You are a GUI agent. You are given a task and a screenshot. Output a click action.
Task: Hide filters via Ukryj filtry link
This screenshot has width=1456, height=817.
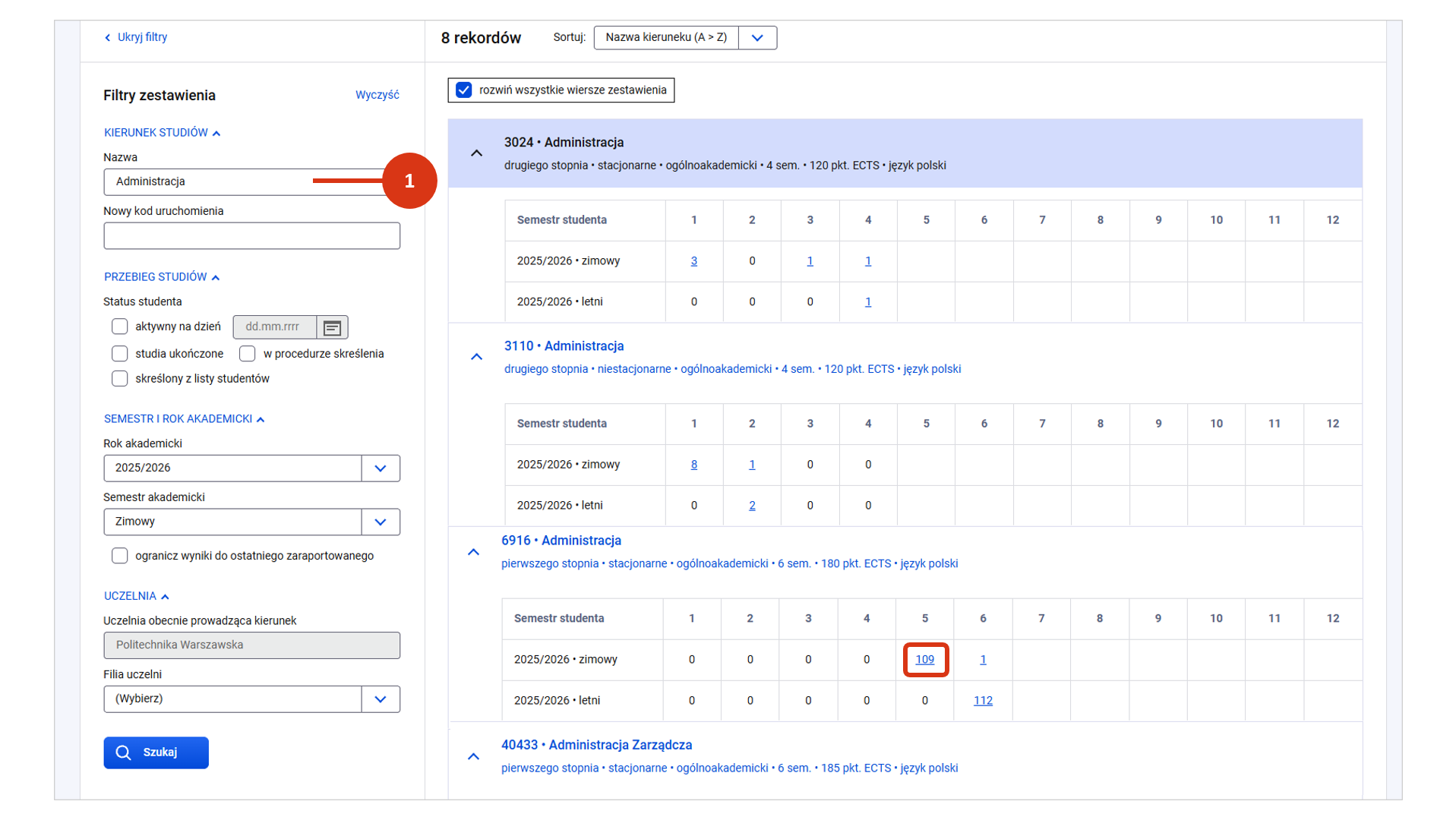click(x=142, y=37)
